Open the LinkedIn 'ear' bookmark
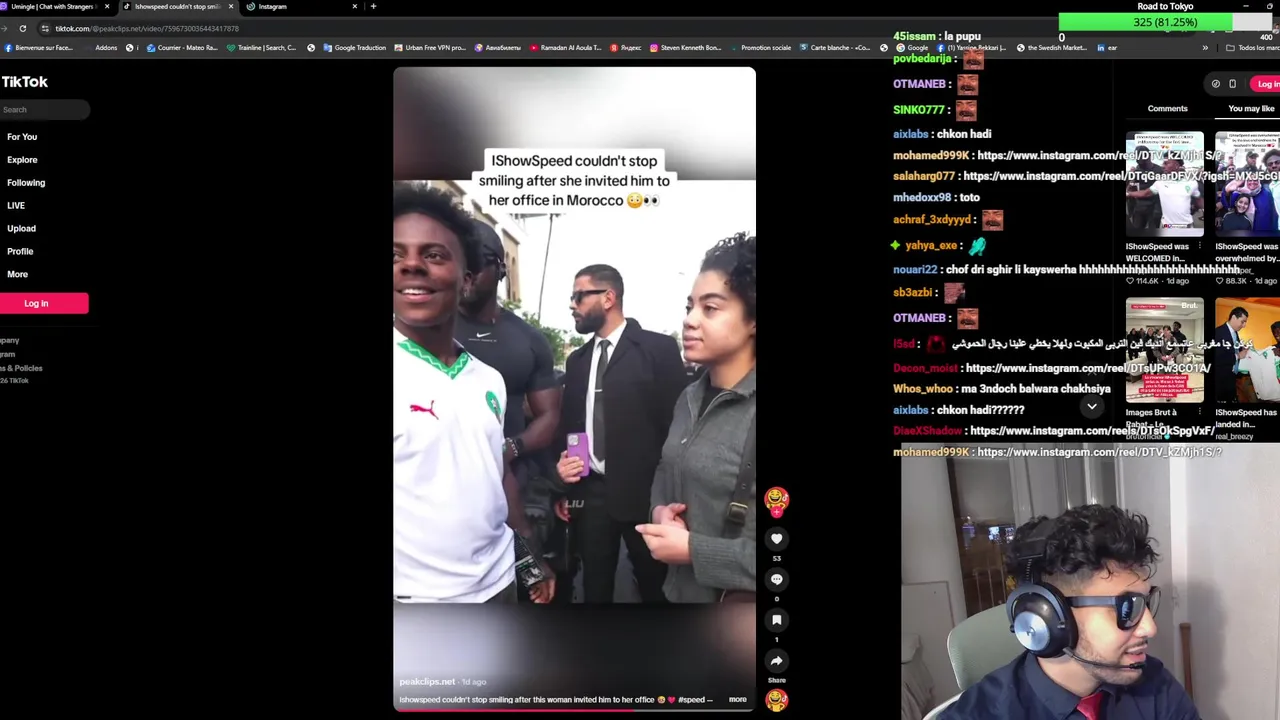This screenshot has width=1280, height=720. coord(1107,47)
